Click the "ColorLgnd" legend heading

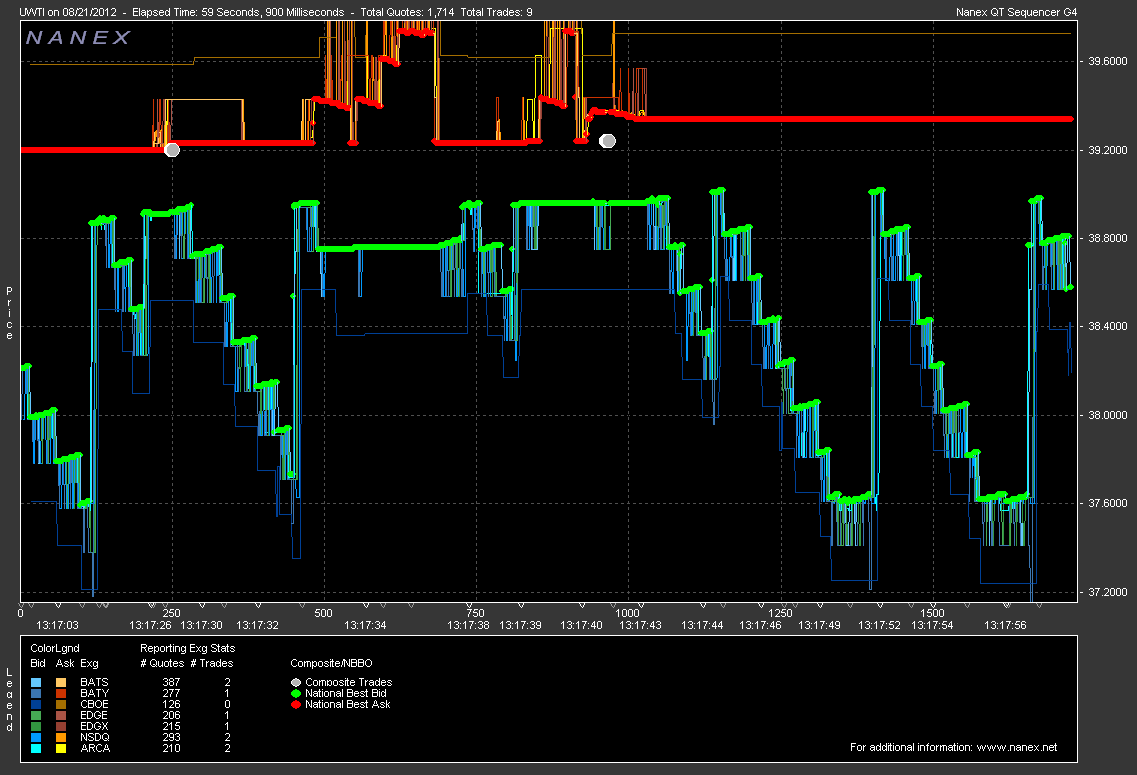tap(55, 648)
